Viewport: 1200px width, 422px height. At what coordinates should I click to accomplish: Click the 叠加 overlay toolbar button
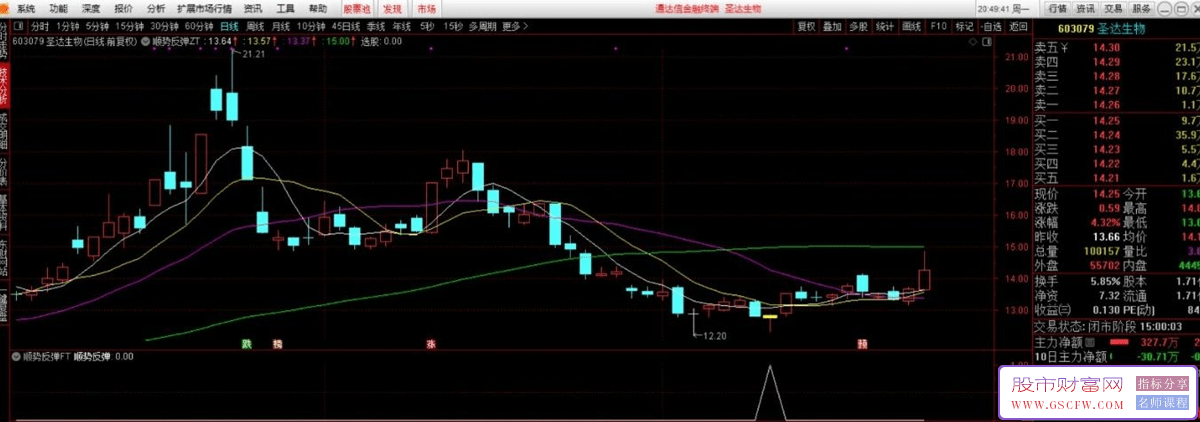point(832,25)
